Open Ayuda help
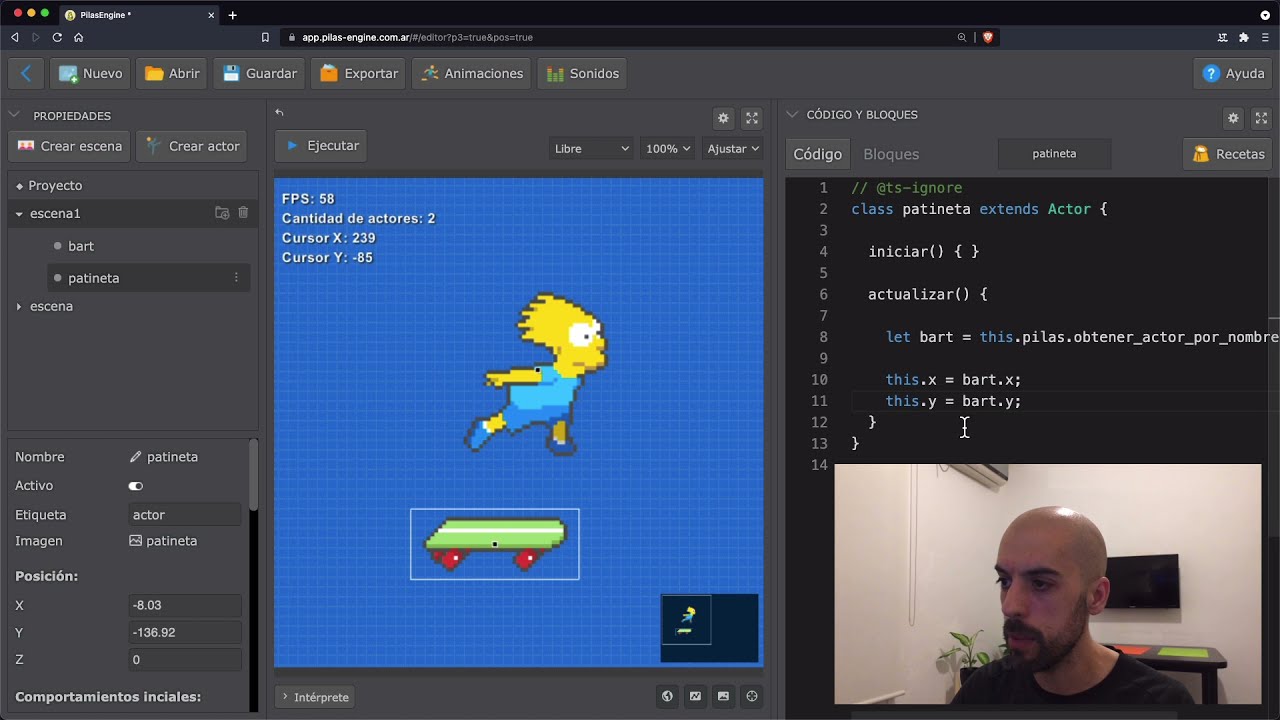Image resolution: width=1280 pixels, height=720 pixels. pos(1234,73)
